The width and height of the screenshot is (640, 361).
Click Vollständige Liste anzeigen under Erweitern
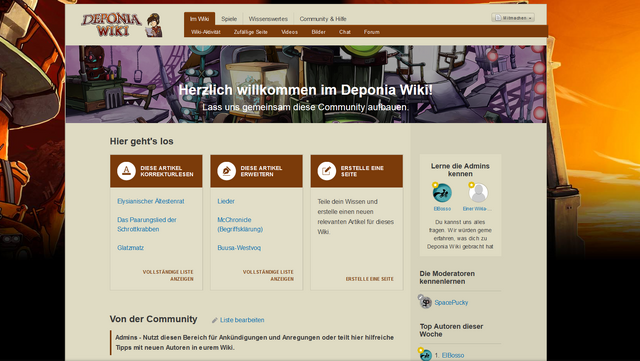click(268, 275)
